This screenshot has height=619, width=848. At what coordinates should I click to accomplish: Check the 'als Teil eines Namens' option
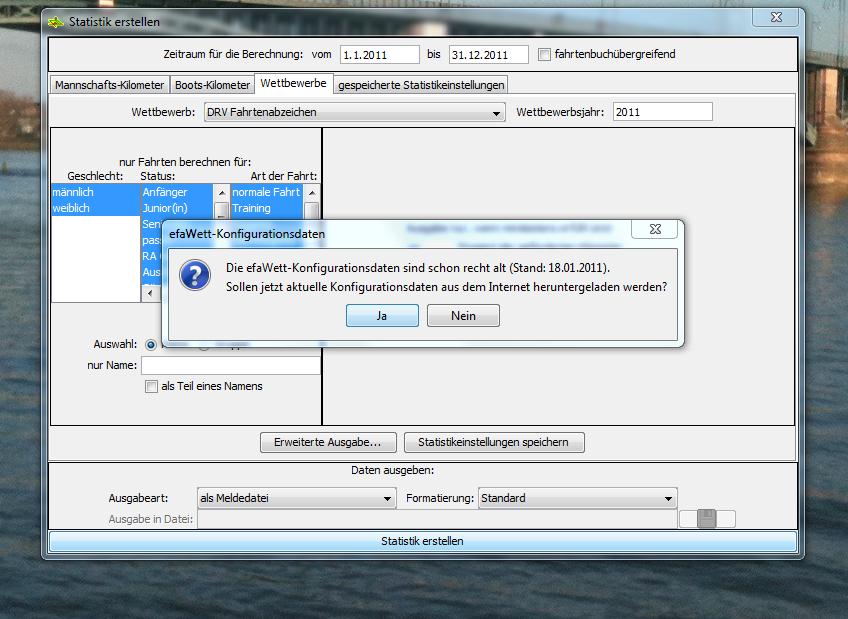152,386
